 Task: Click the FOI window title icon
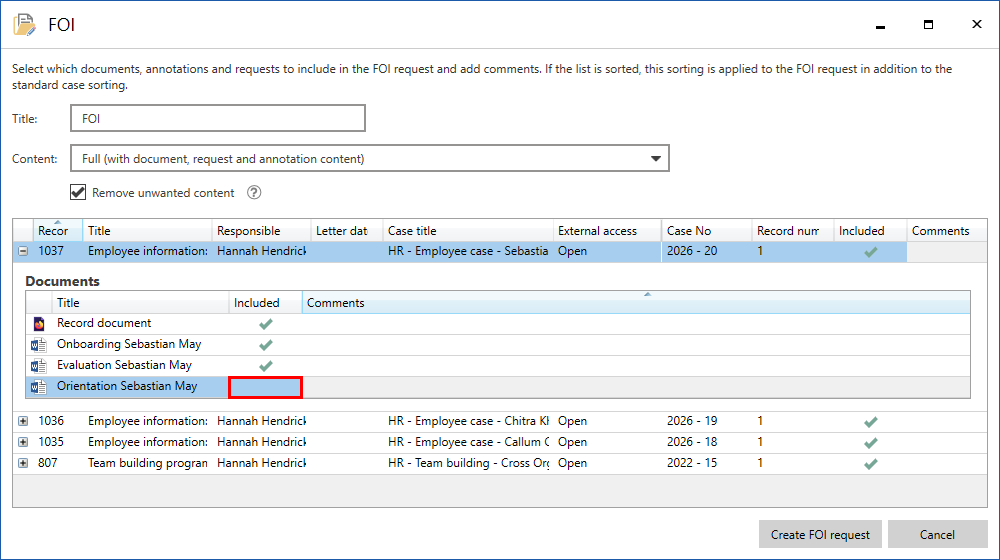(x=24, y=25)
